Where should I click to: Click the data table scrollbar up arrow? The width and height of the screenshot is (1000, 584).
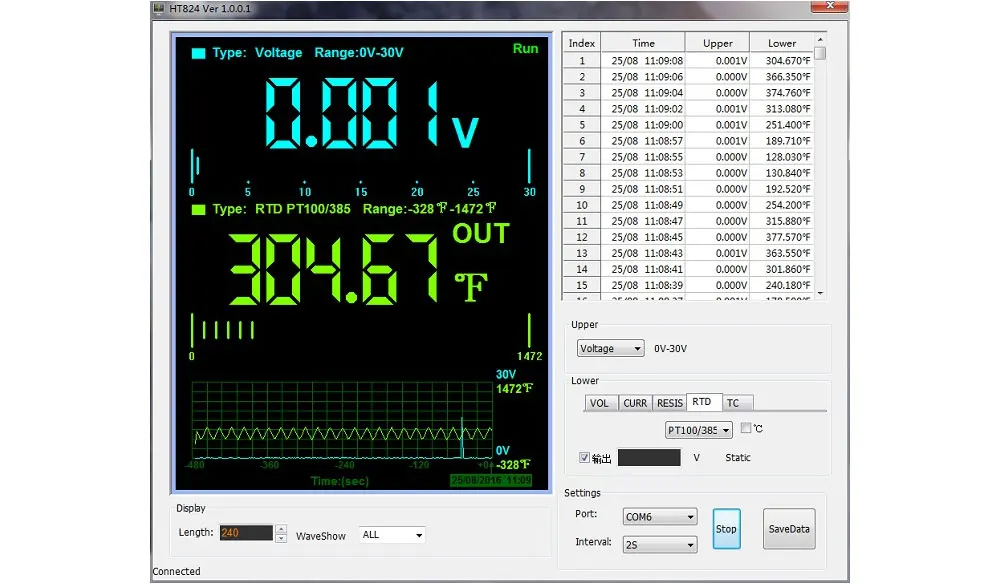point(820,40)
